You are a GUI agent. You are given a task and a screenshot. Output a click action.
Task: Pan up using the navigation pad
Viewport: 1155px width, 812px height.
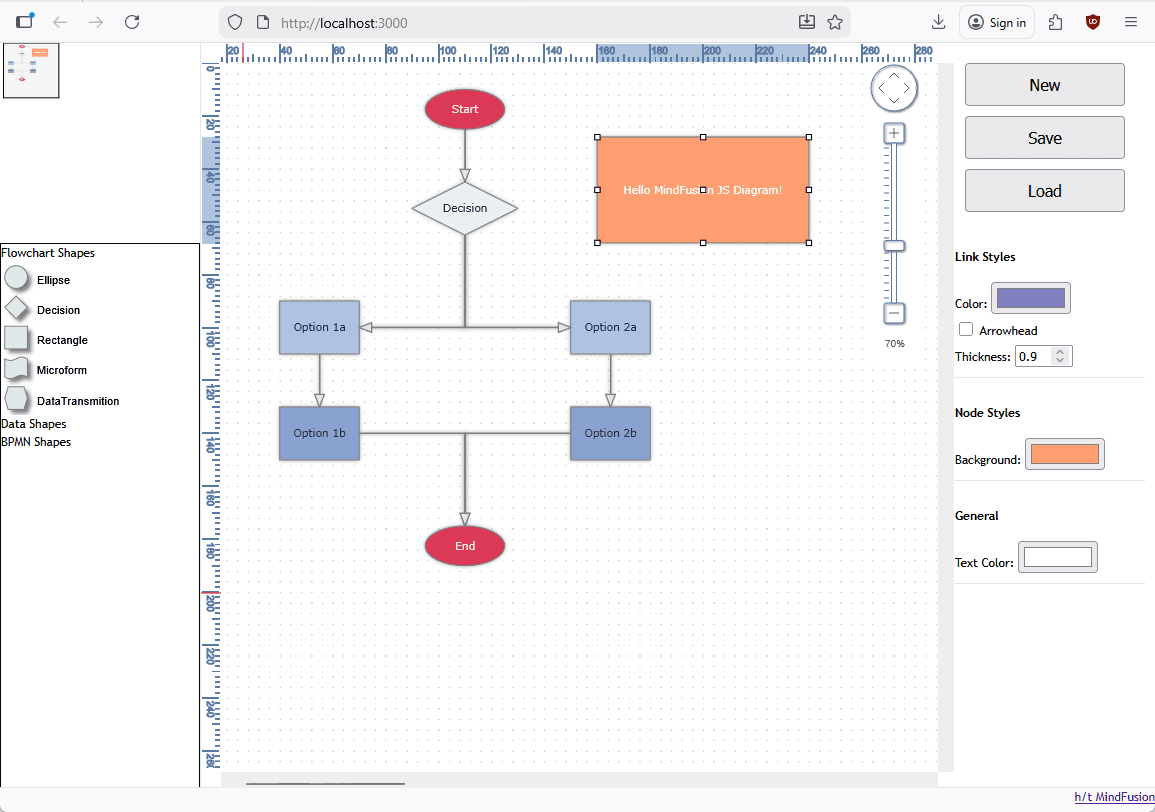894,75
